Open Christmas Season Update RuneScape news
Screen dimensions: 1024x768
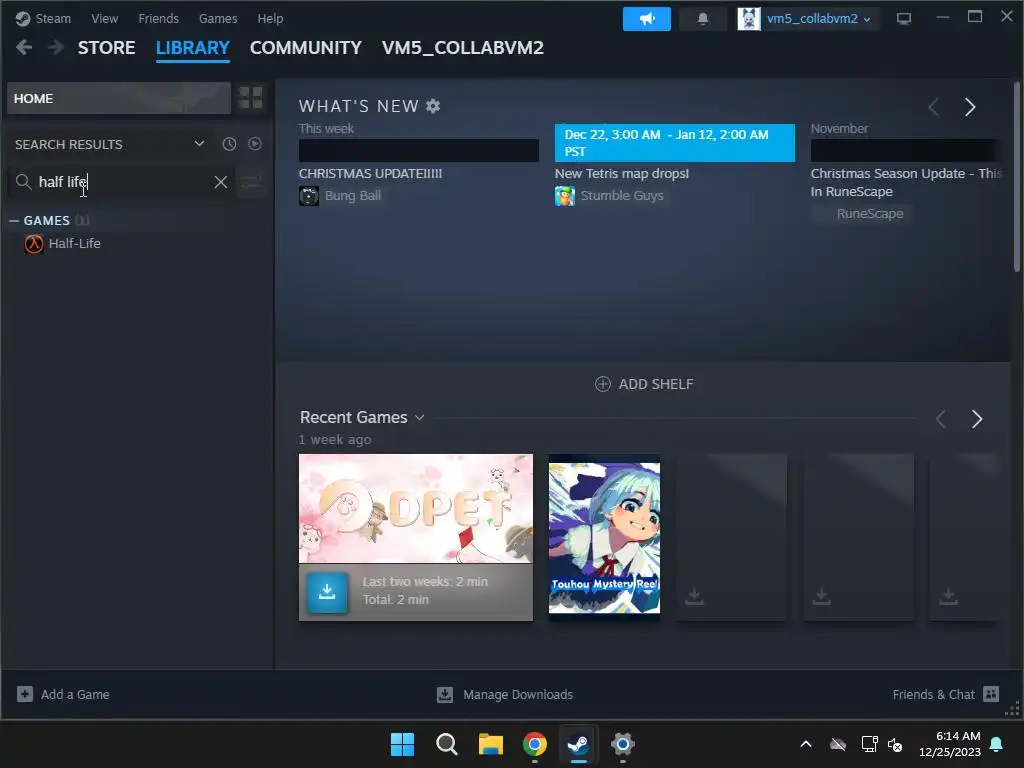pos(906,182)
